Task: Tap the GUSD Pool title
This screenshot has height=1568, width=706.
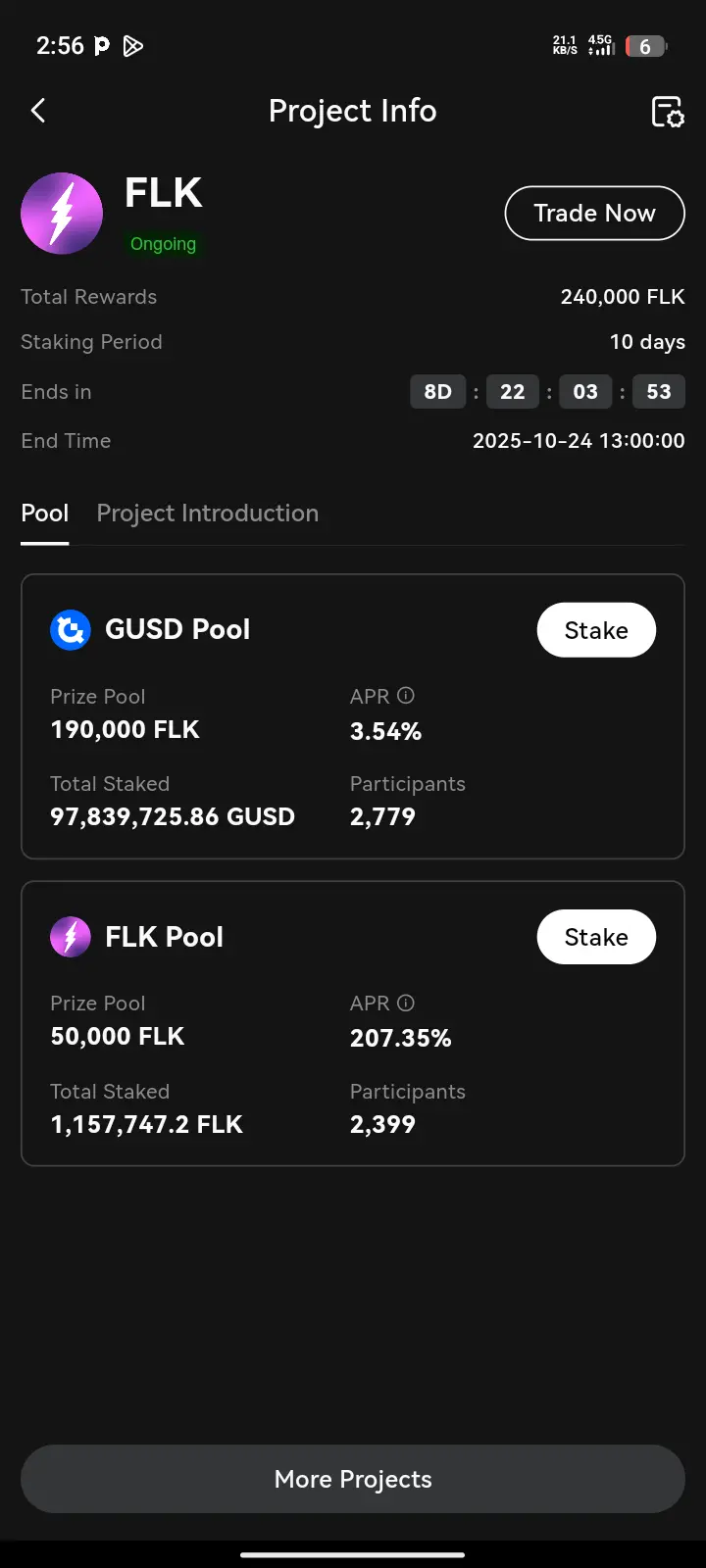Action: 177,629
